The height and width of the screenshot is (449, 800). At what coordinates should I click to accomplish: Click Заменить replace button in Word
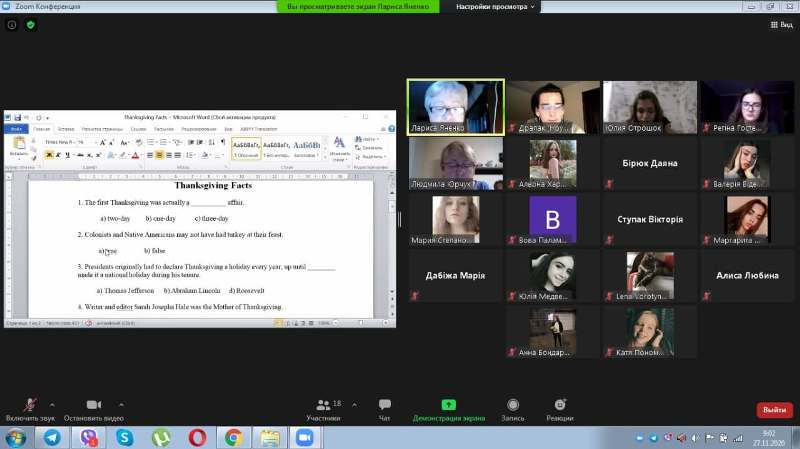(369, 147)
